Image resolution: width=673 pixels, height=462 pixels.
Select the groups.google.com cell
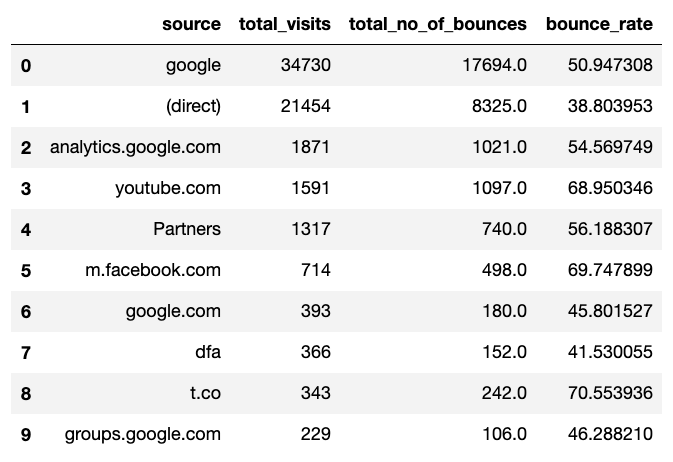click(143, 434)
